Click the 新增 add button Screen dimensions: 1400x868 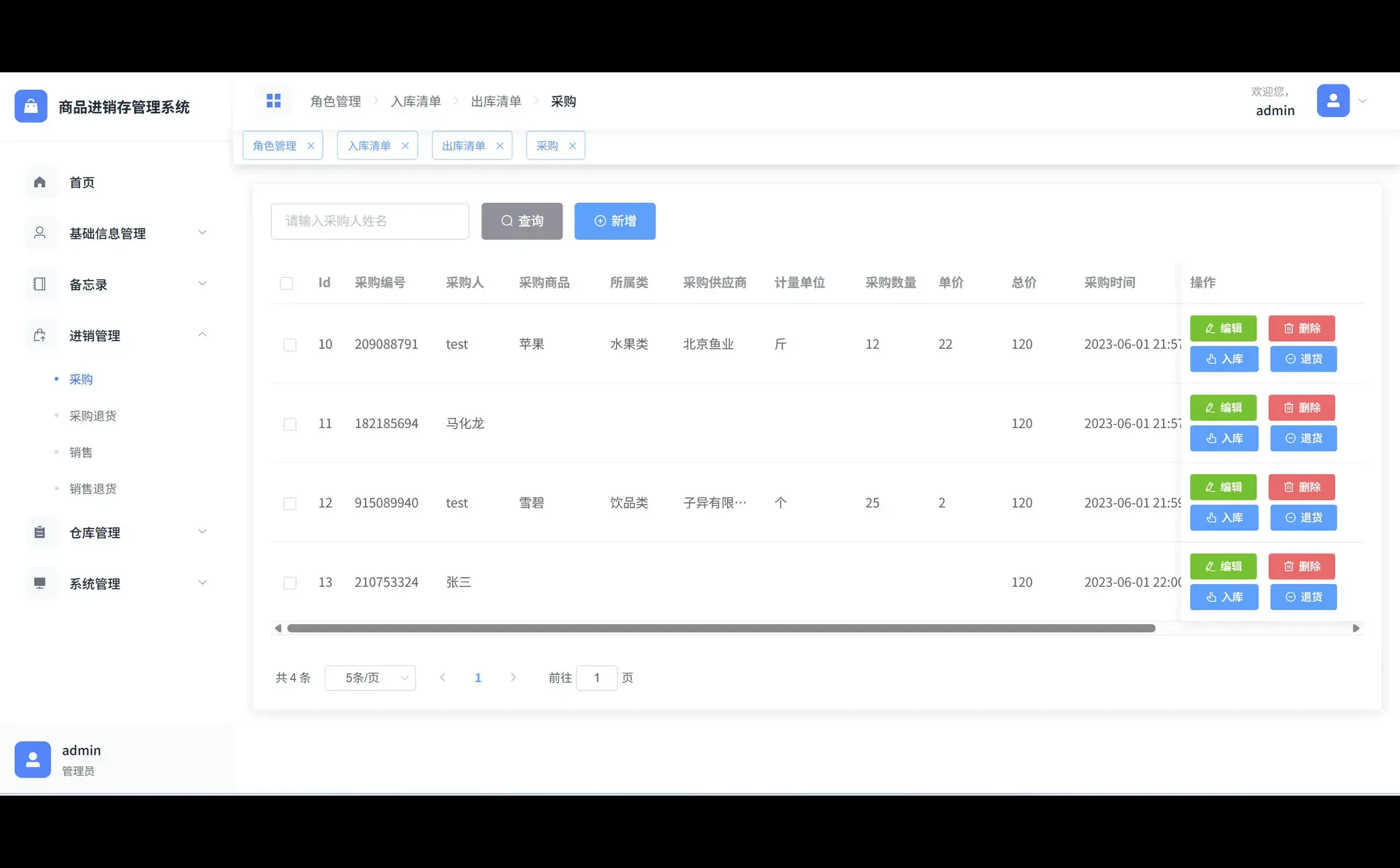tap(615, 221)
